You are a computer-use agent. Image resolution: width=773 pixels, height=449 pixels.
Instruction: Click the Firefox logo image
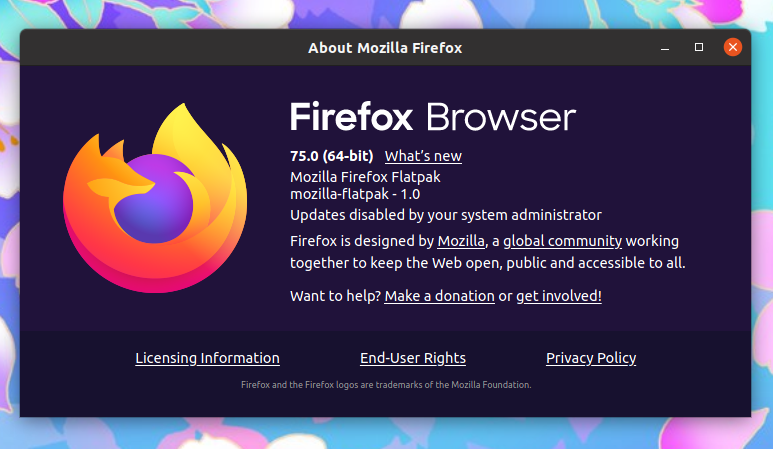click(x=155, y=198)
